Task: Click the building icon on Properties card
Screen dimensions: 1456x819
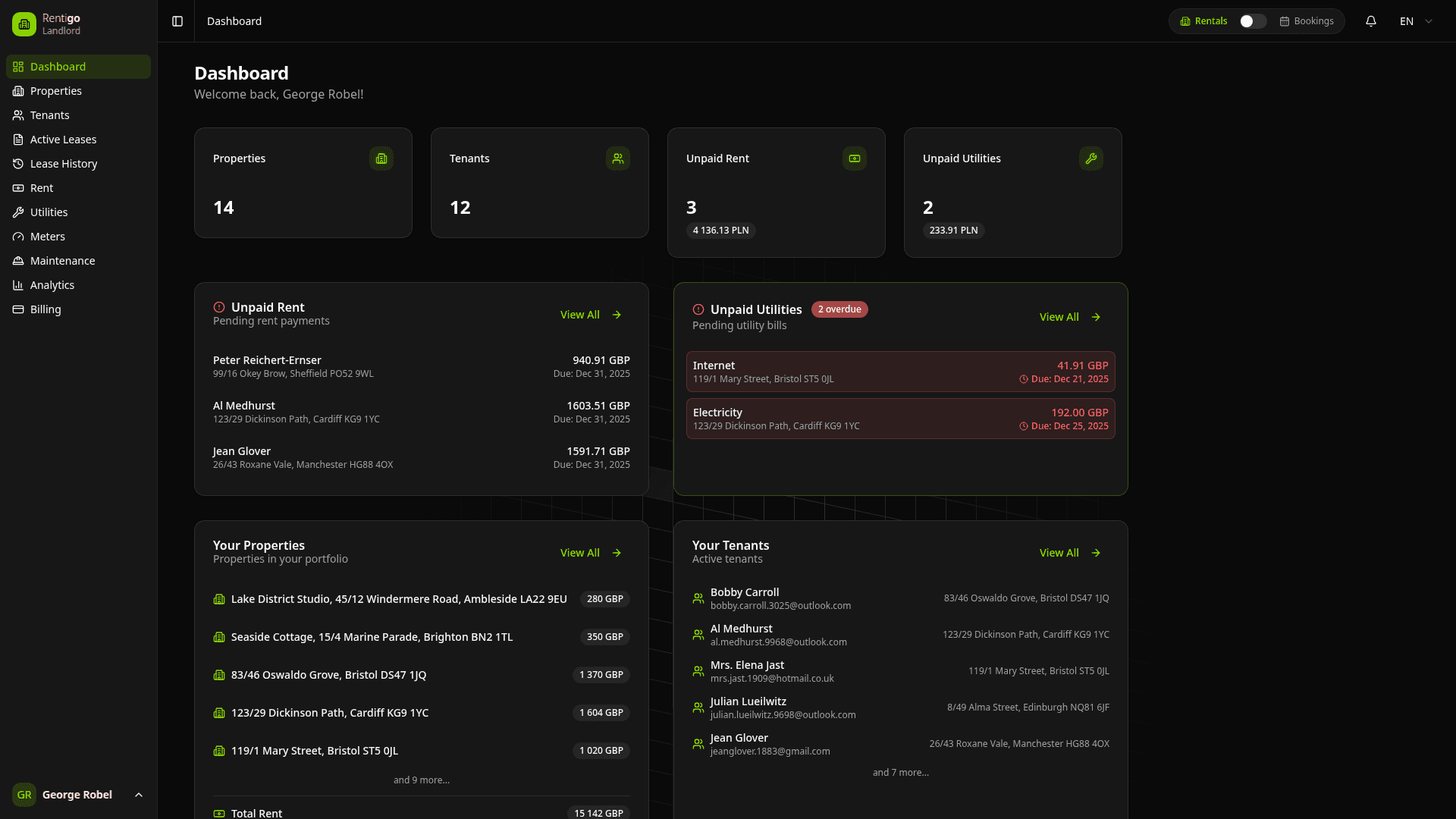Action: click(x=381, y=158)
